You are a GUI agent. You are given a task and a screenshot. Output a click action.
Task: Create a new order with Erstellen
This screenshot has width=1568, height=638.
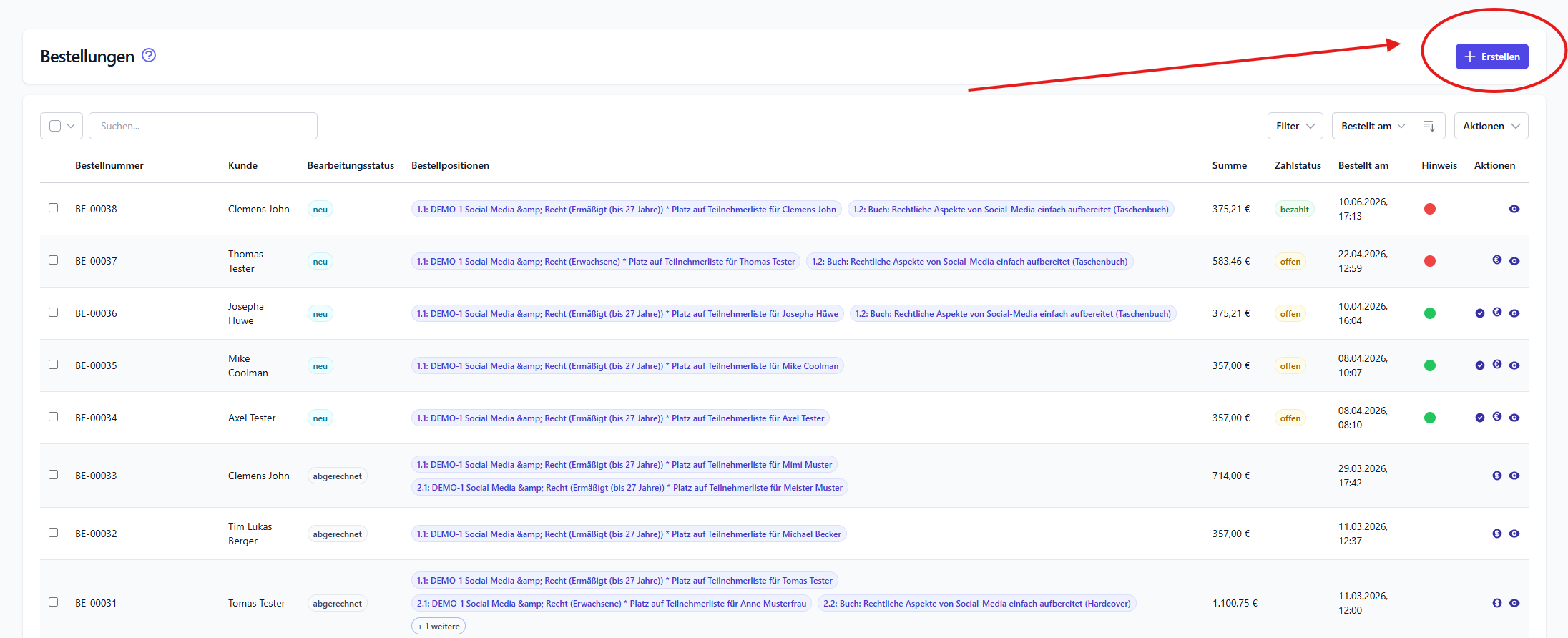click(x=1491, y=57)
